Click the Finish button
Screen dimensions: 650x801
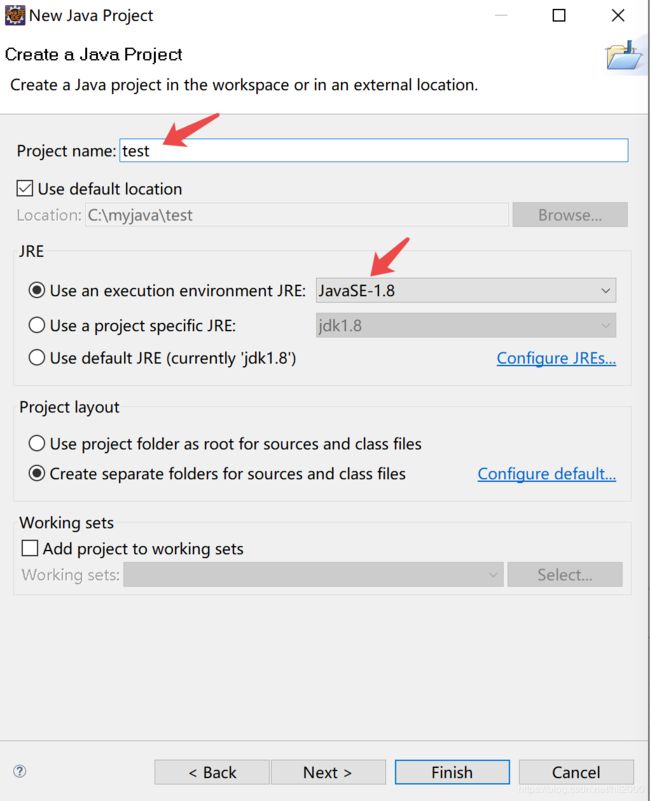point(452,772)
